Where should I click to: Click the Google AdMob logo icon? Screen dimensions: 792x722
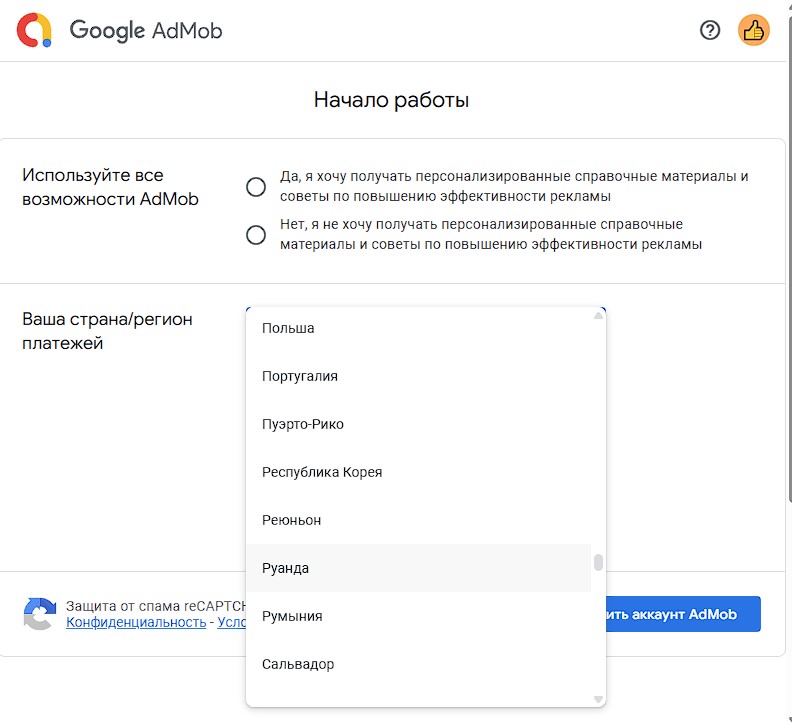[x=34, y=30]
